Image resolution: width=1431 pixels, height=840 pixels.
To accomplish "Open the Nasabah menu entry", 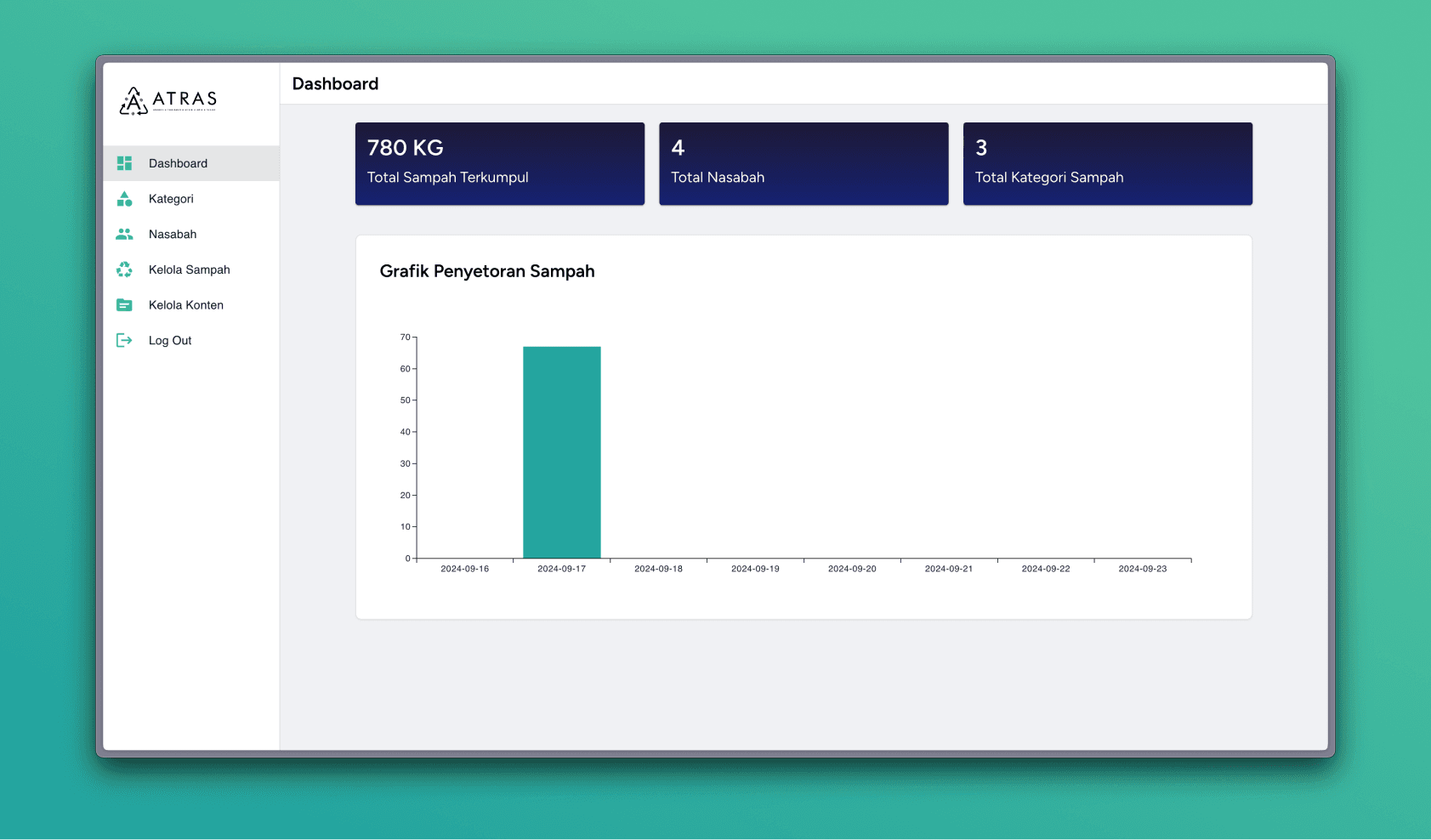I will (x=173, y=234).
